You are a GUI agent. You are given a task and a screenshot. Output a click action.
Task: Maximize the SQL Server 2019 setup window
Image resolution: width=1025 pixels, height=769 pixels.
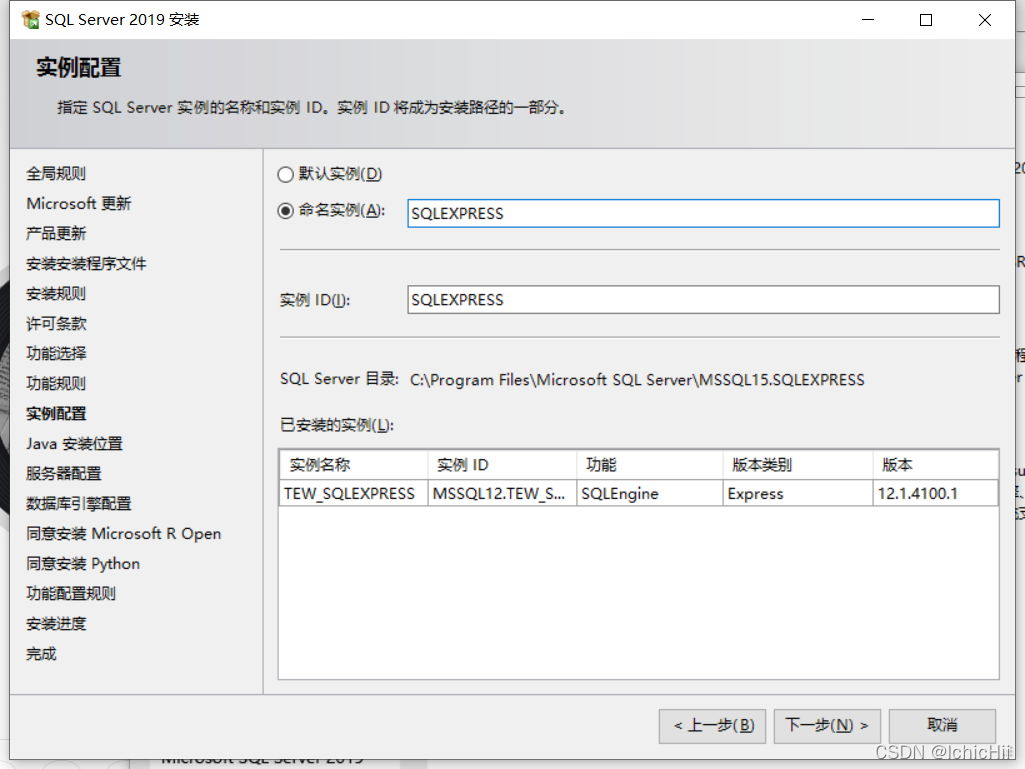[x=926, y=20]
